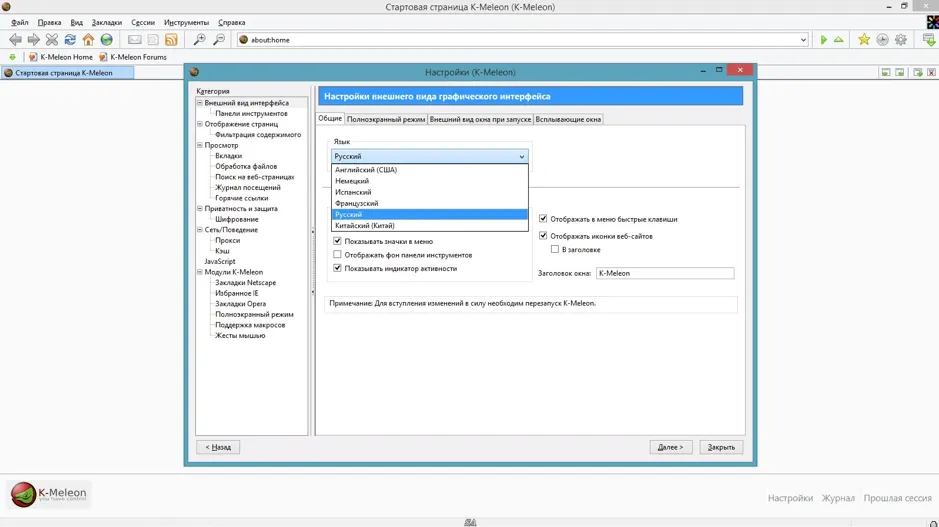
Task: Click the 'Журнал' link at bottom
Action: [x=838, y=498]
